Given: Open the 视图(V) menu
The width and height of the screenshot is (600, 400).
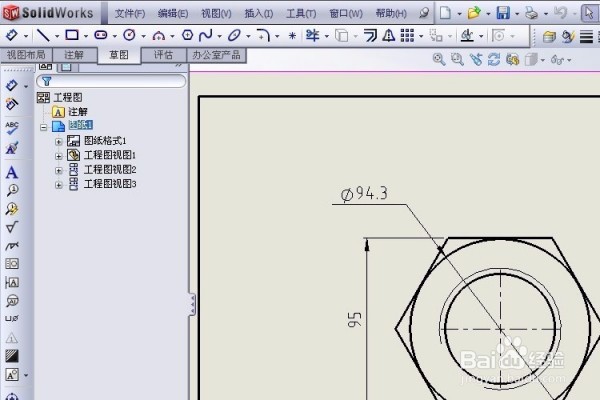Looking at the screenshot, I should [216, 13].
